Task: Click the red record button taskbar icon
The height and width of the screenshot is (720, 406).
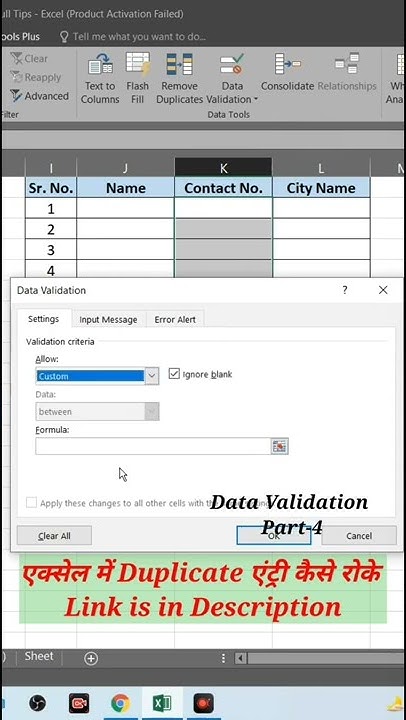Action: tap(203, 703)
